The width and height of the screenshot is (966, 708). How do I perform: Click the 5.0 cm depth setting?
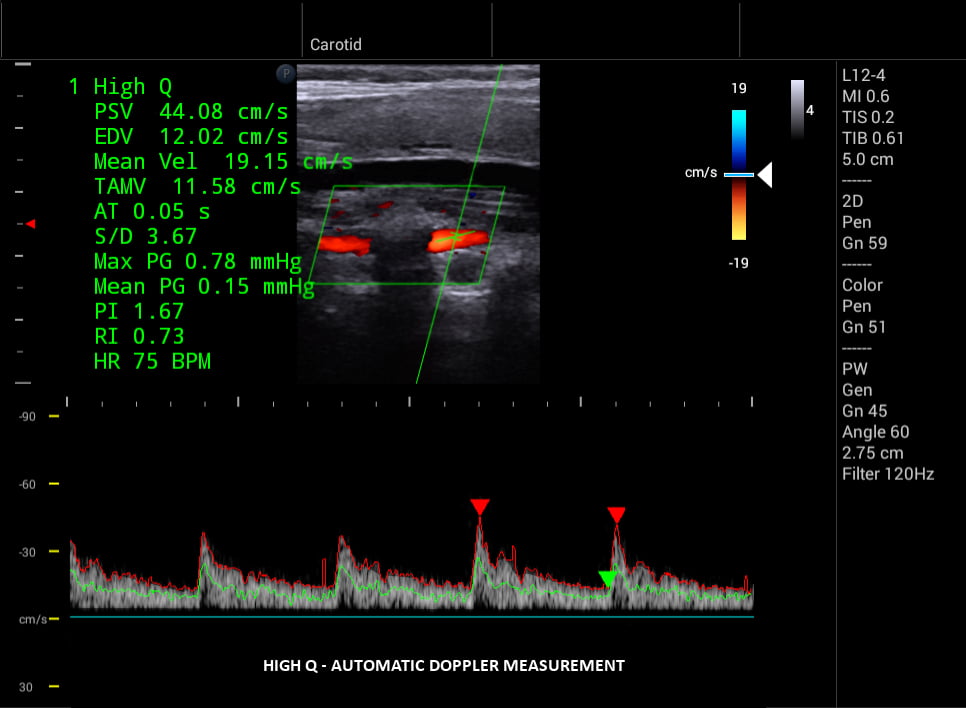pos(867,159)
